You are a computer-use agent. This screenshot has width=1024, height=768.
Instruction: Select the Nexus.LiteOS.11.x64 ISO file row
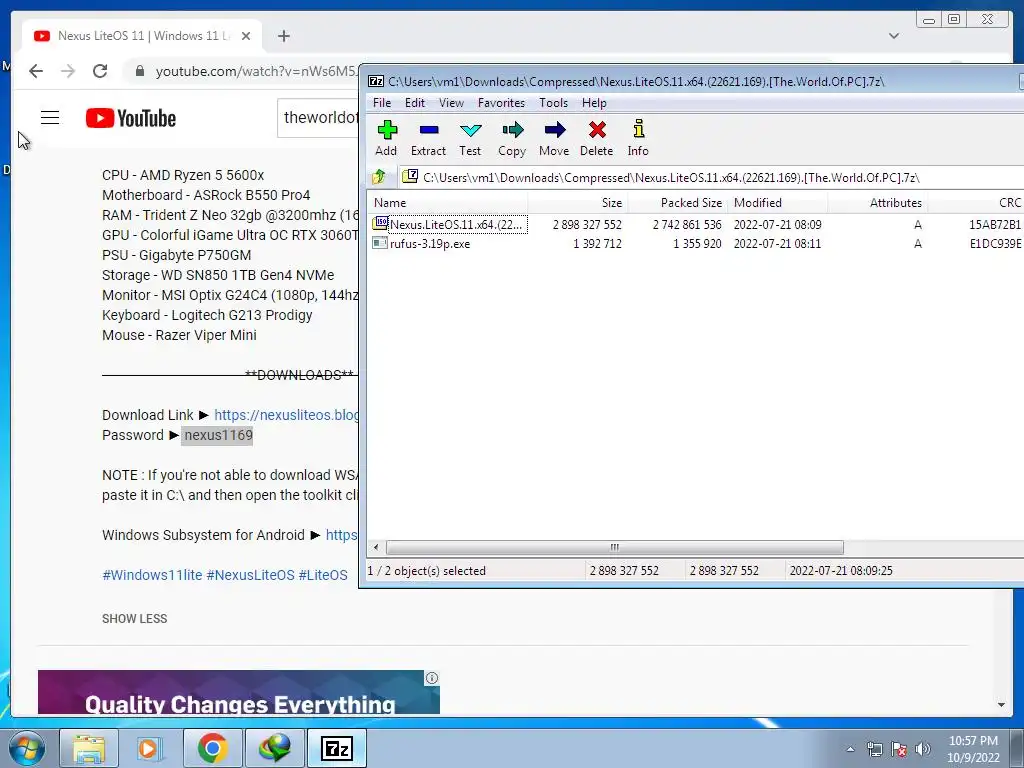click(x=696, y=225)
